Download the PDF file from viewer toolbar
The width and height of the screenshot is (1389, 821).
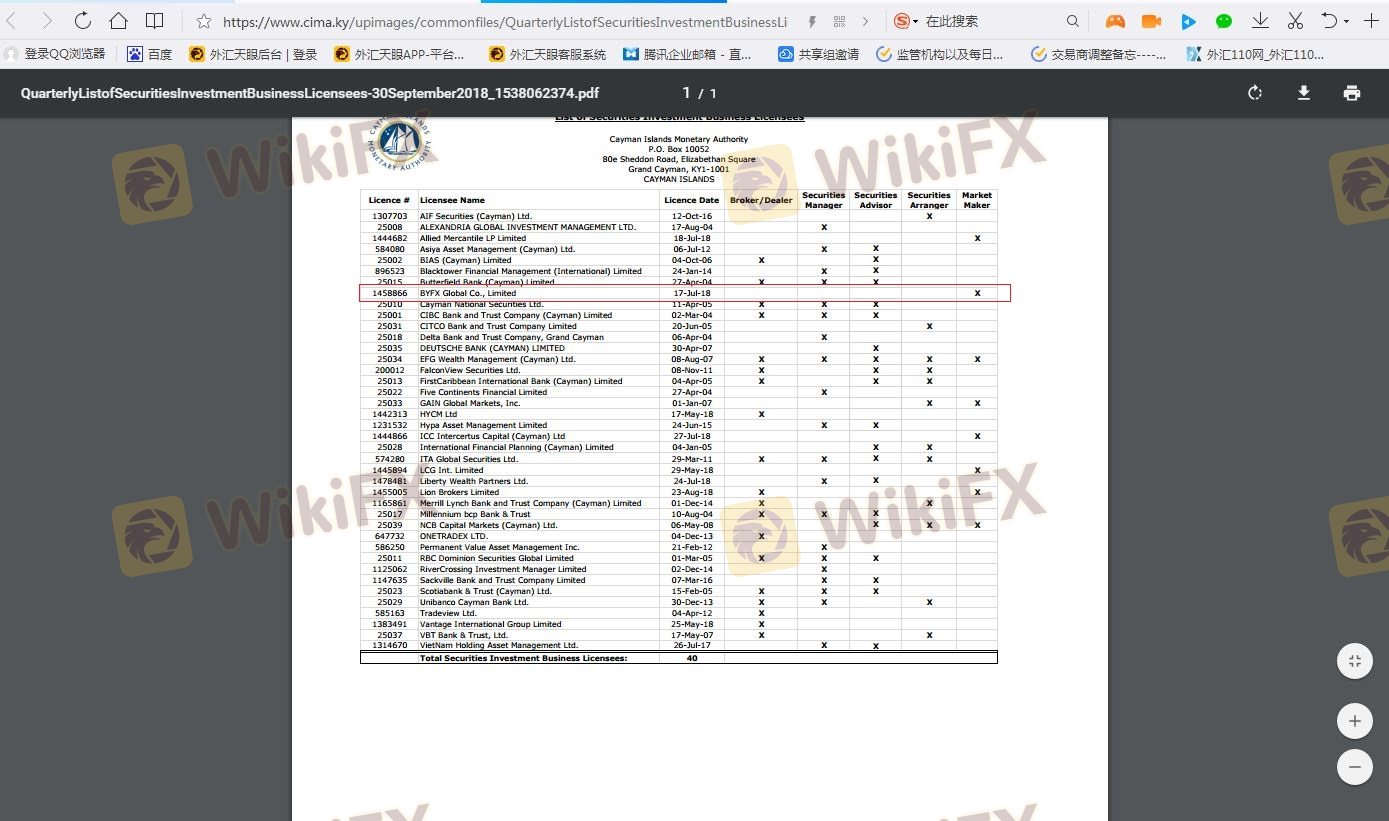pos(1303,93)
